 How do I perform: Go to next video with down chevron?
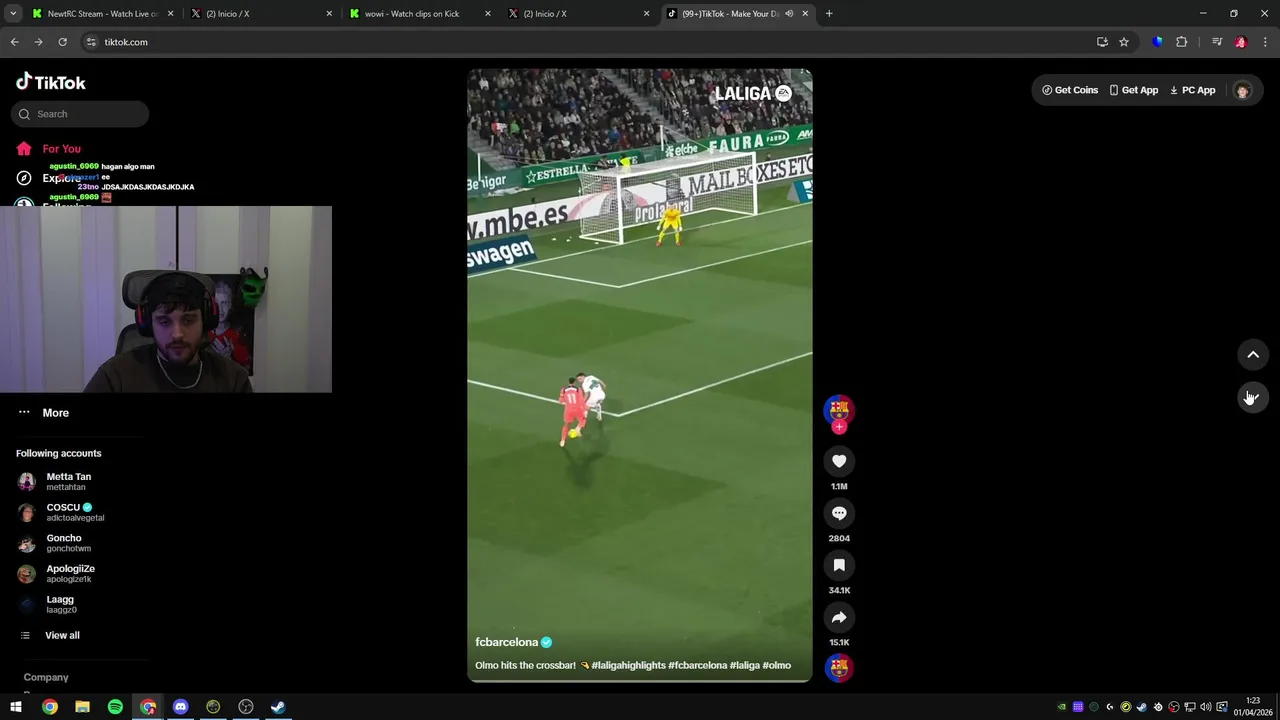(x=1253, y=397)
